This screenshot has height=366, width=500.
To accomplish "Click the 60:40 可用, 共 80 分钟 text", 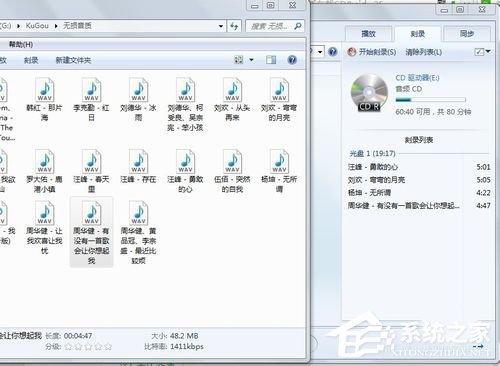I will pyautogui.click(x=433, y=112).
